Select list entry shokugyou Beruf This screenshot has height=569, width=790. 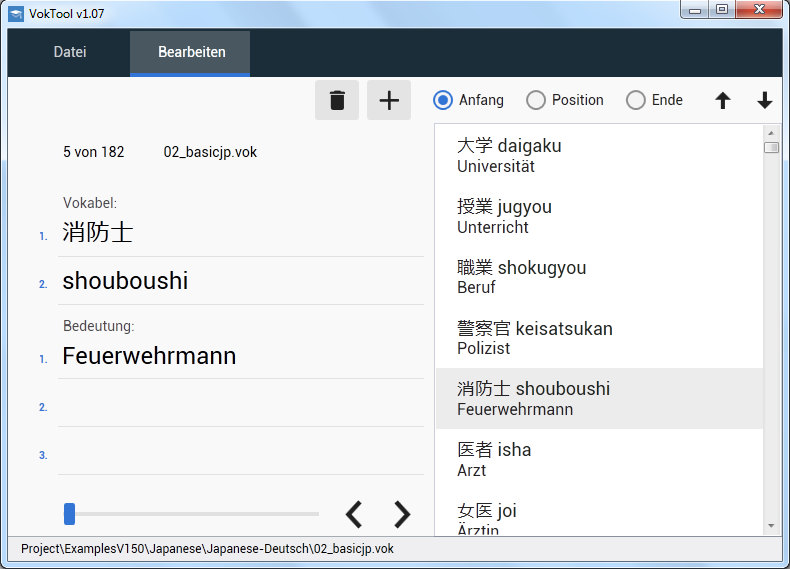pos(600,277)
